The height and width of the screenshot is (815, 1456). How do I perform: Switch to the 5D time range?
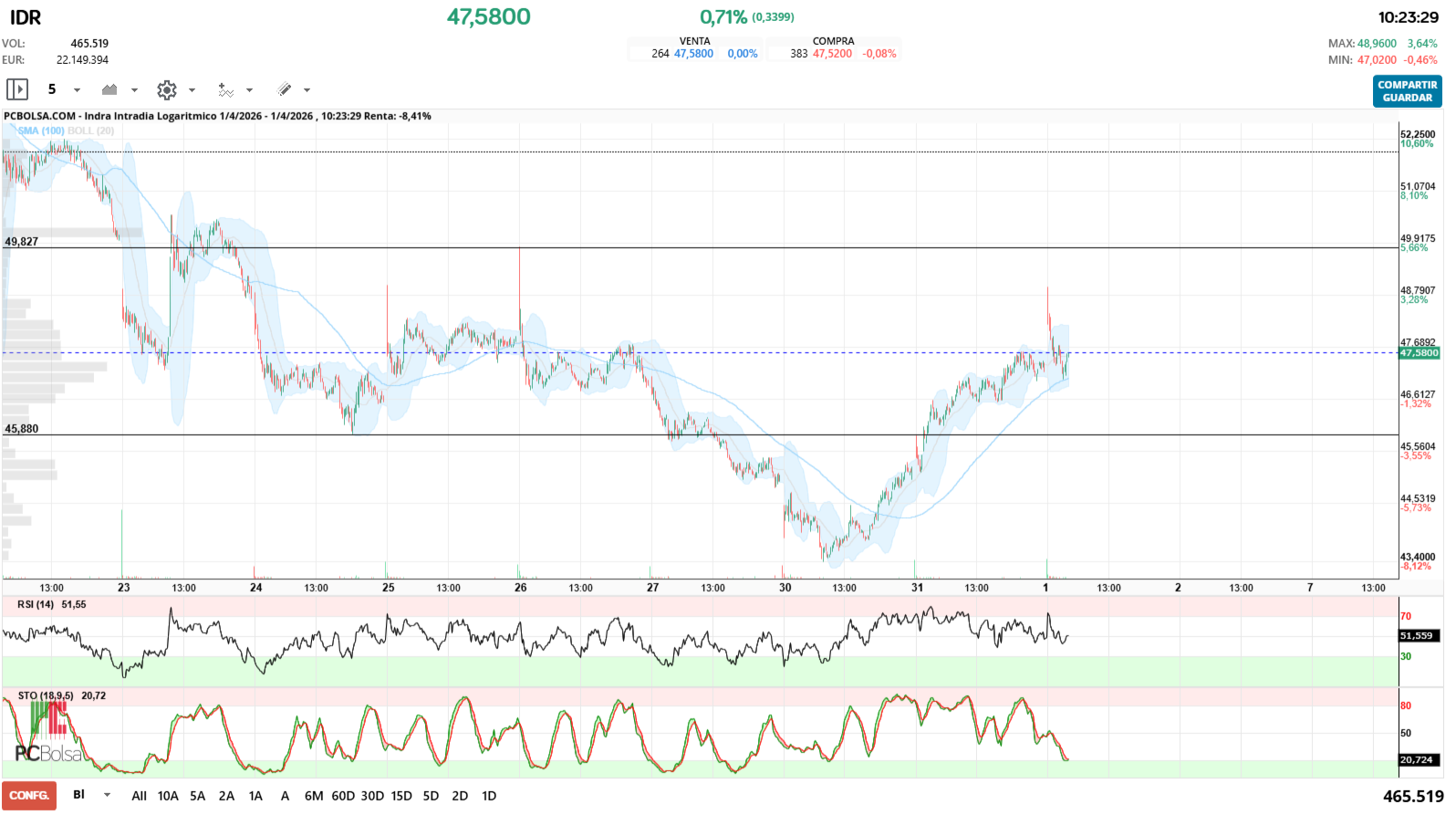[431, 796]
